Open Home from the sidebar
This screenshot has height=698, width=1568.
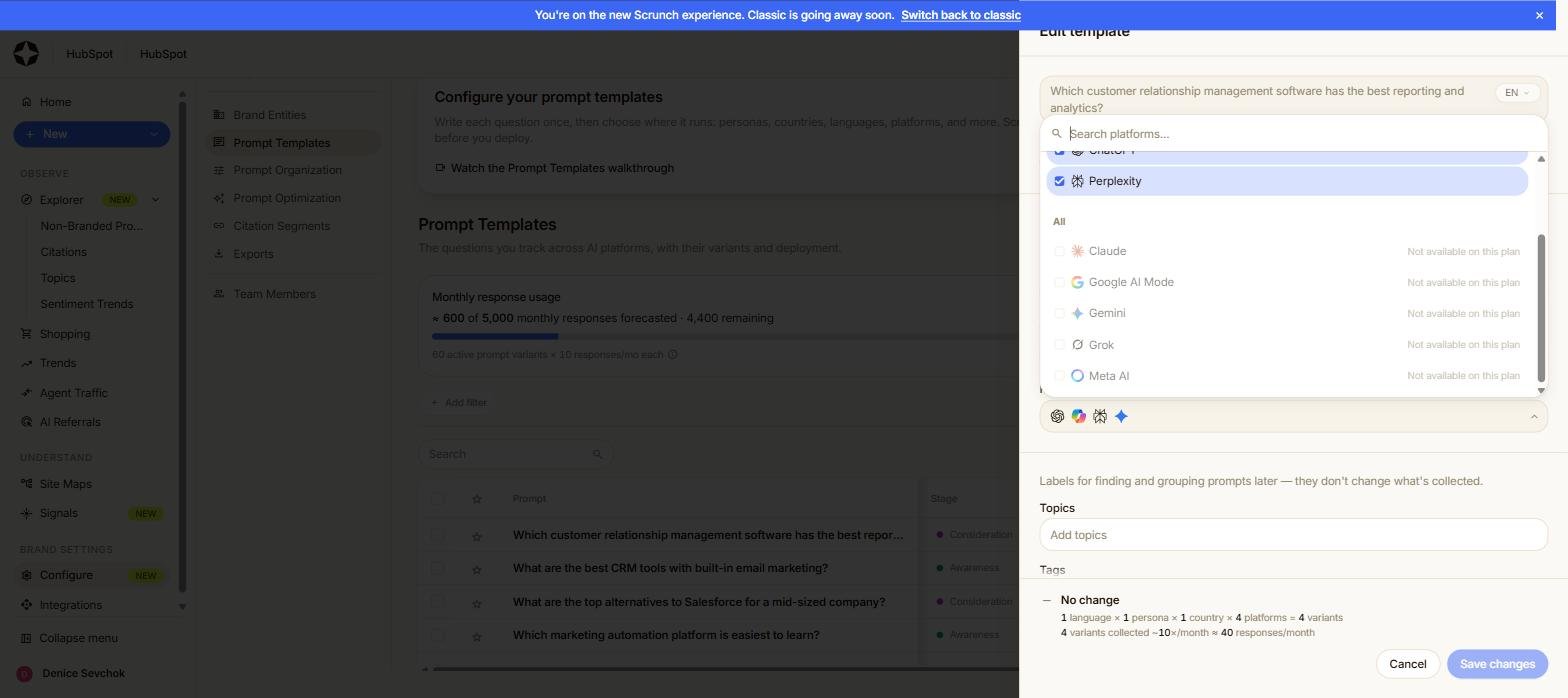click(55, 102)
